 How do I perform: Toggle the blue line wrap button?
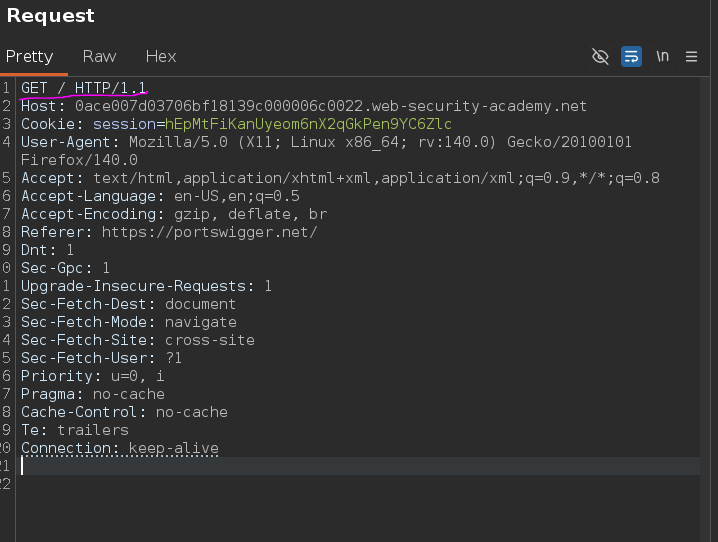tap(631, 57)
